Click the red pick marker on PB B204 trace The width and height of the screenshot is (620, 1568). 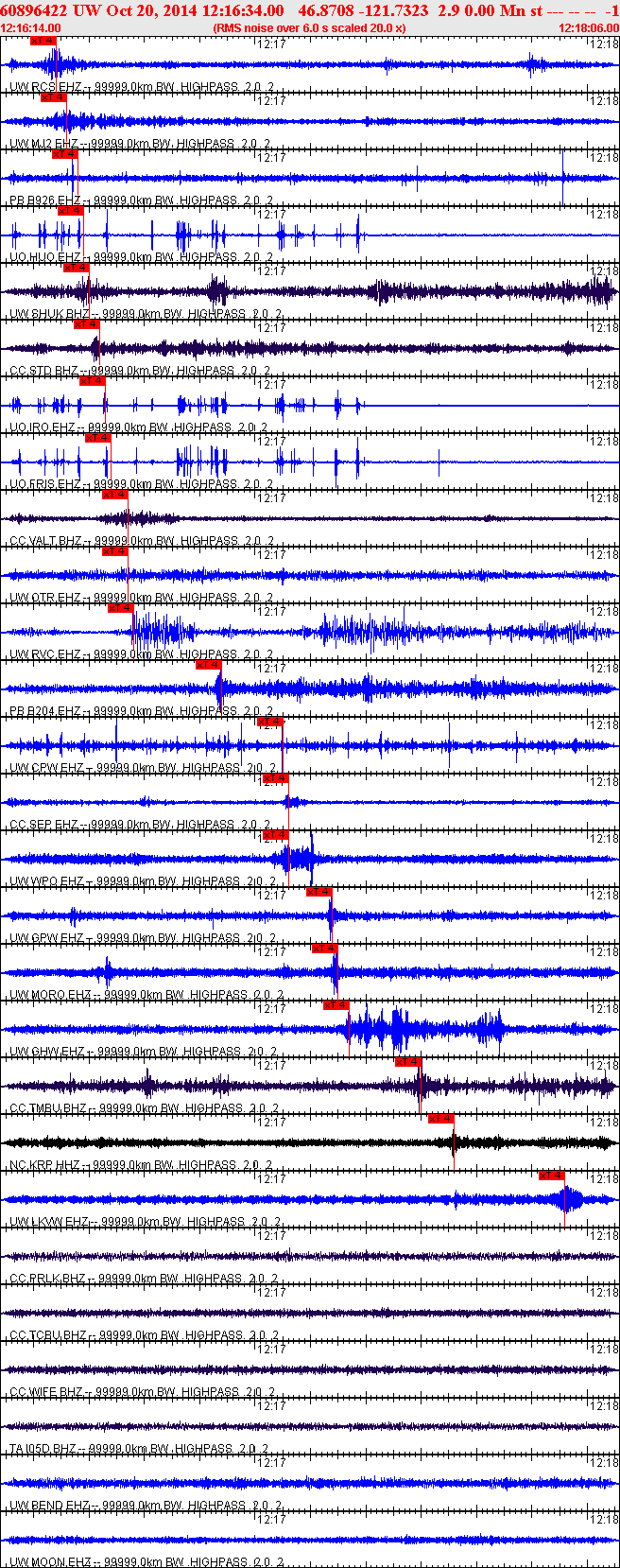coord(208,665)
